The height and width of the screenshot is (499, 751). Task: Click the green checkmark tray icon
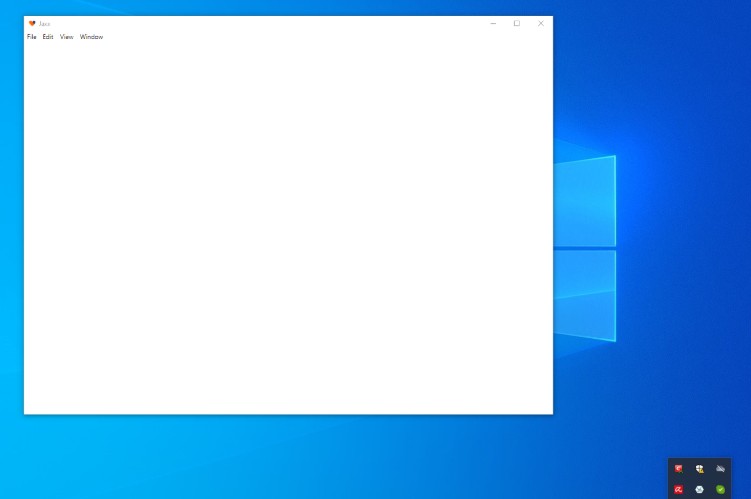click(x=720, y=489)
